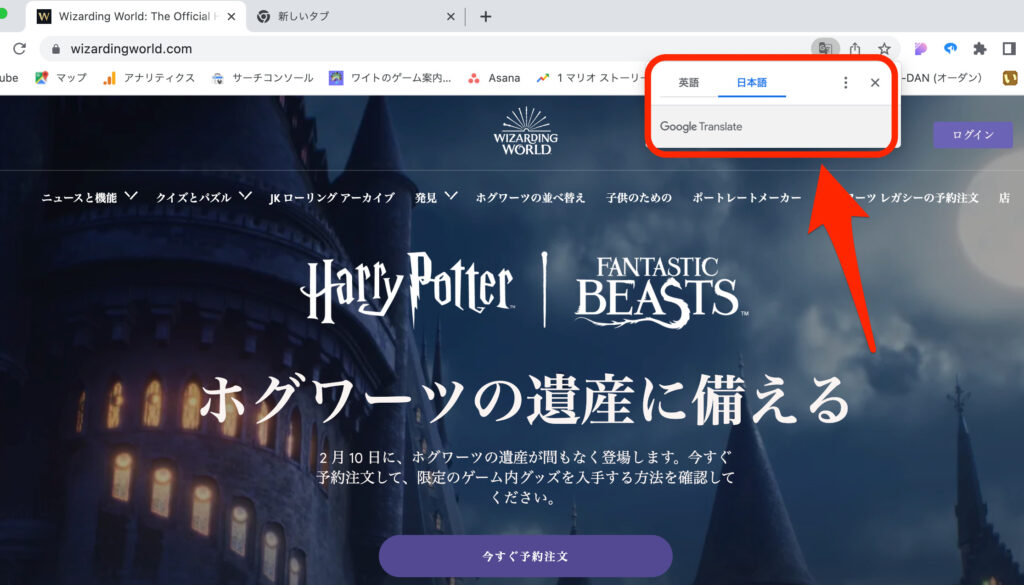Open the ワイトのゲーム案内 bookmark
This screenshot has height=585, width=1024.
pos(390,78)
